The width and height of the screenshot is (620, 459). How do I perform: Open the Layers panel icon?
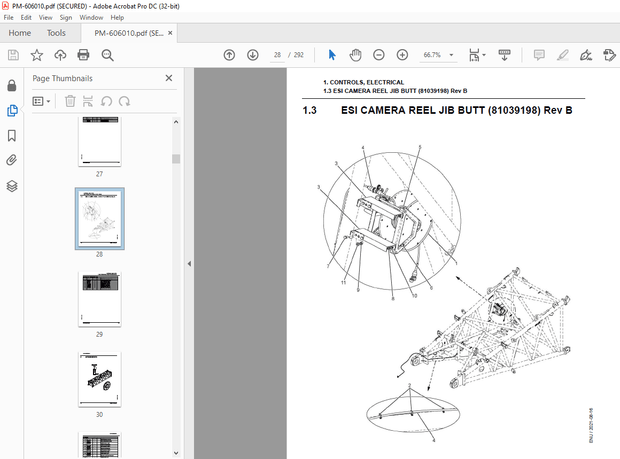[x=12, y=186]
